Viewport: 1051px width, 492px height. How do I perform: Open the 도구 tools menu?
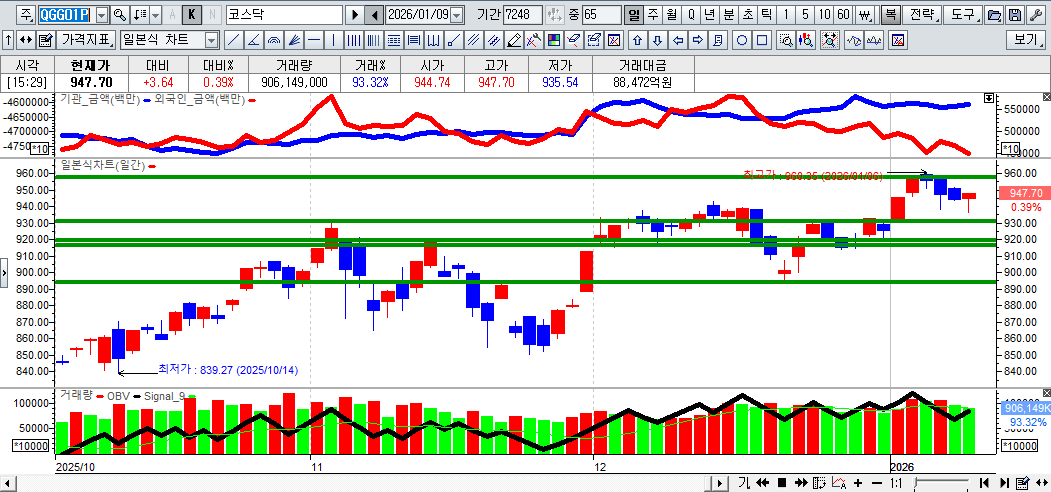tap(962, 15)
